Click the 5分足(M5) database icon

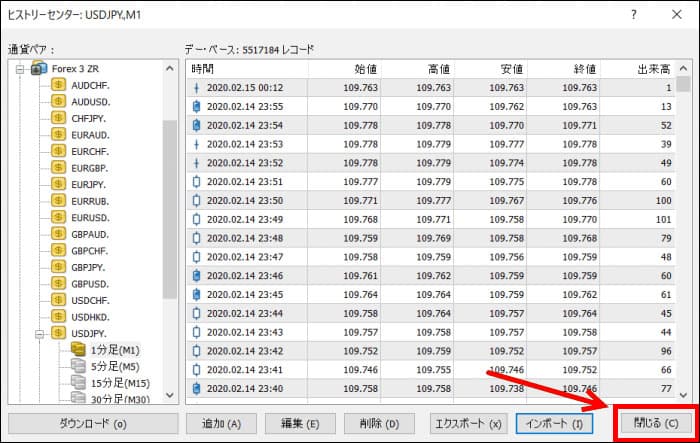coord(78,366)
